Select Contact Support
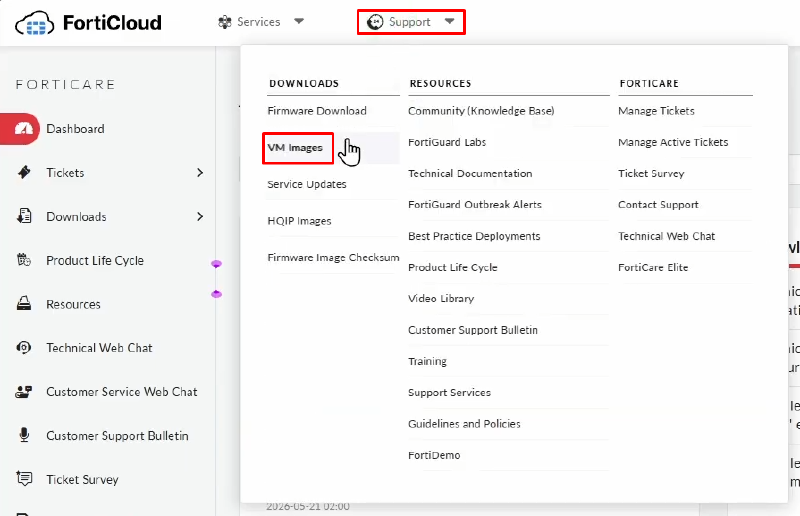800x516 pixels. pos(658,205)
